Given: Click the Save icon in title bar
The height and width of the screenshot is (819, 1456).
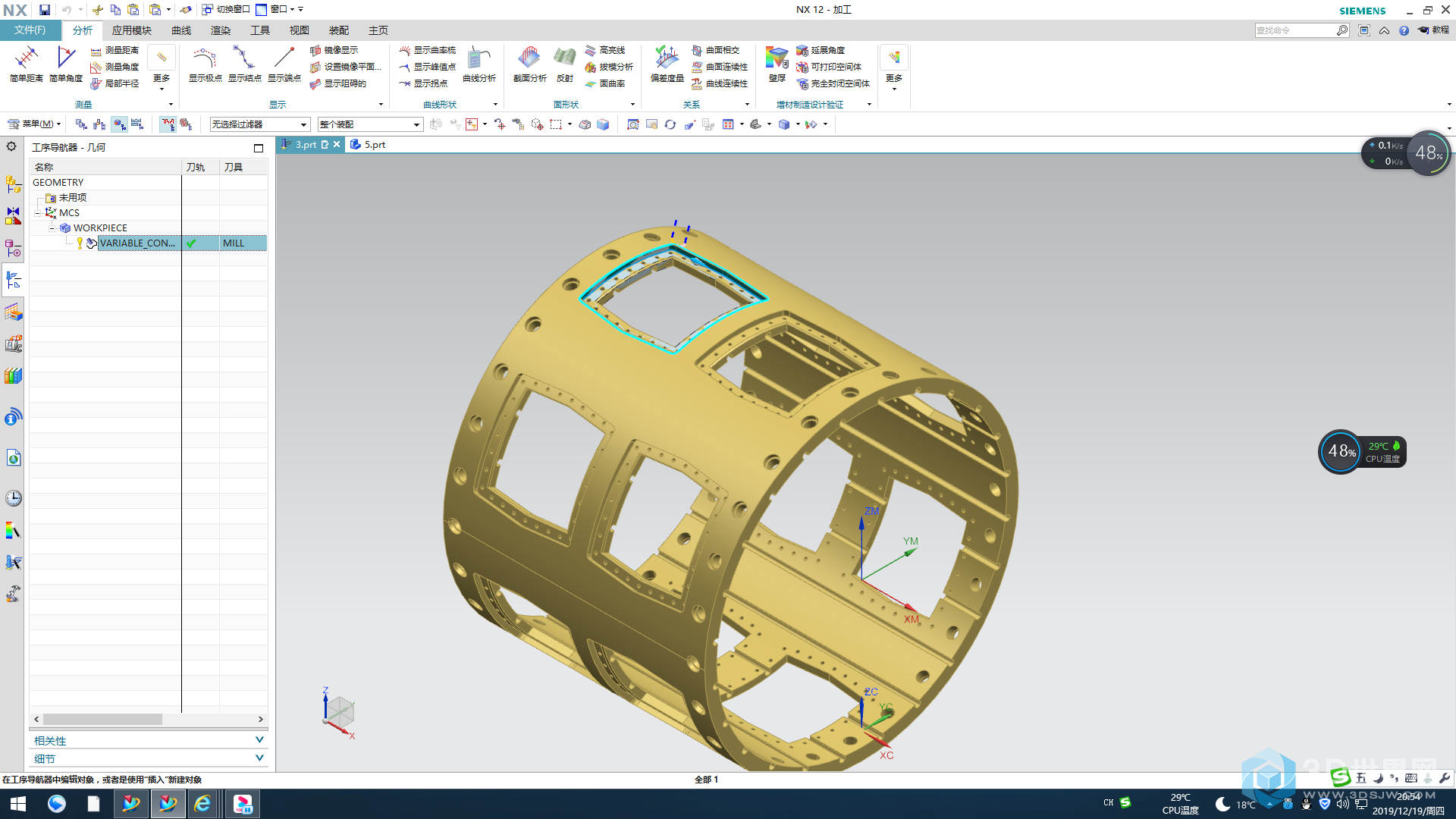Looking at the screenshot, I should pos(45,10).
